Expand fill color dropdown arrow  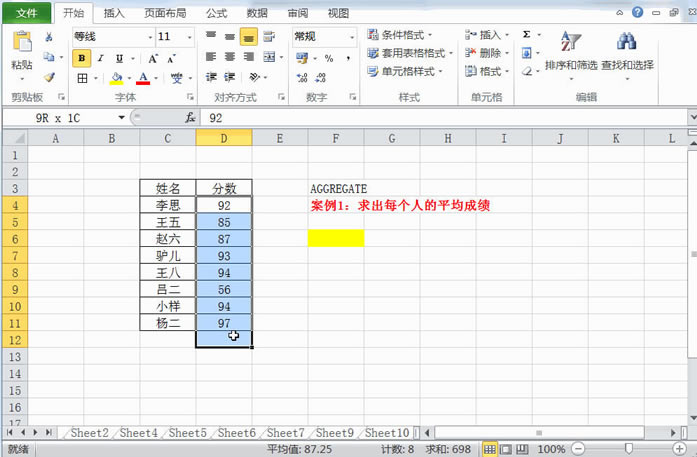click(129, 79)
